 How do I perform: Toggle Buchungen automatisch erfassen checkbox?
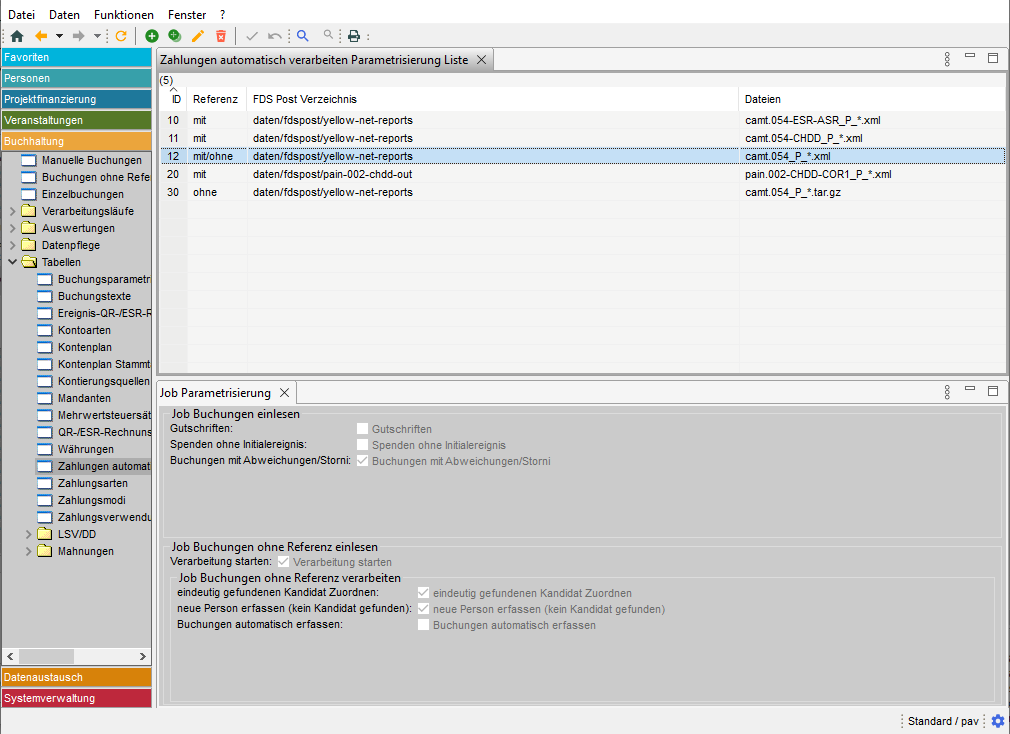coord(424,625)
